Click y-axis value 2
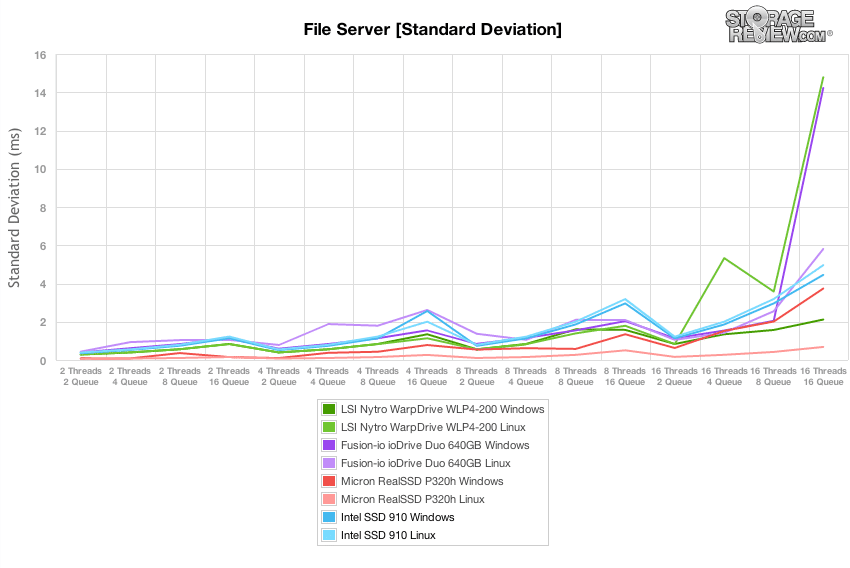The height and width of the screenshot is (568, 850). (43, 322)
